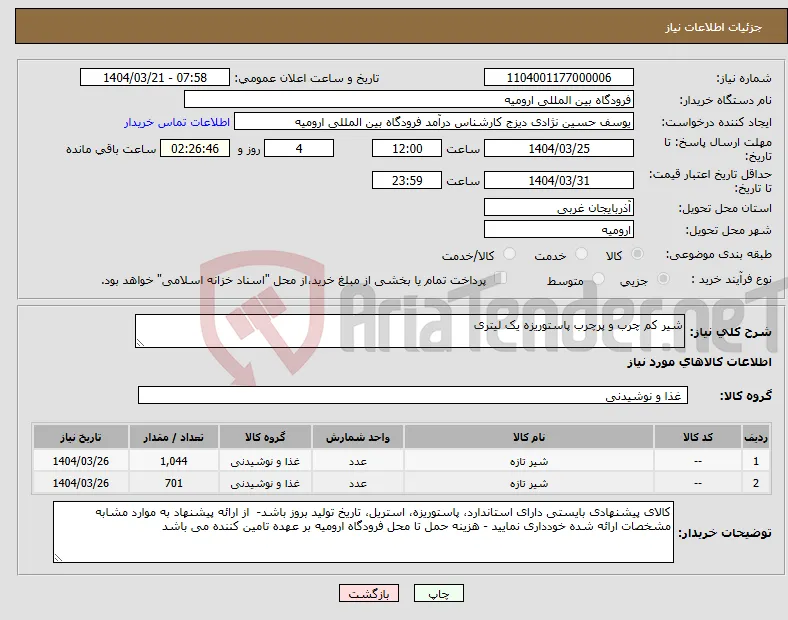
Task: Select the کالا/خدمت radio button
Action: [x=510, y=254]
